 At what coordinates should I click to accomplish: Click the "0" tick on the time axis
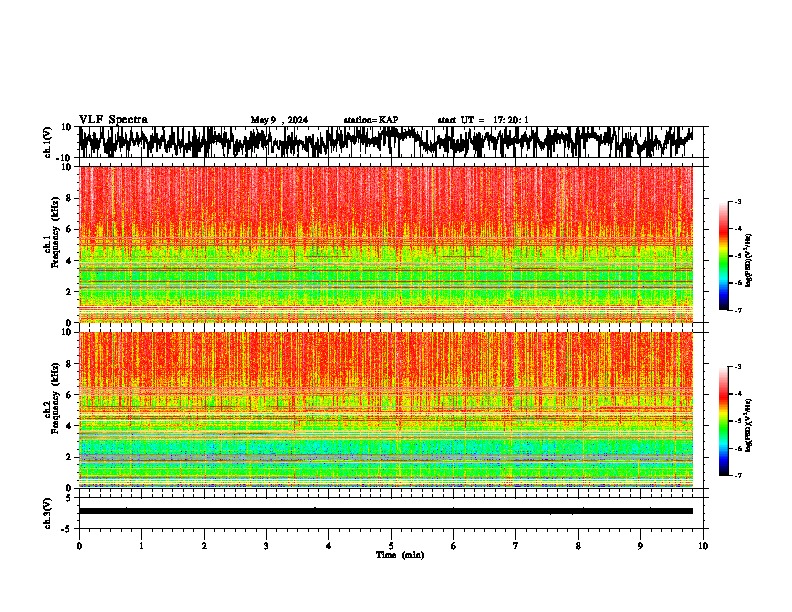pos(79,546)
